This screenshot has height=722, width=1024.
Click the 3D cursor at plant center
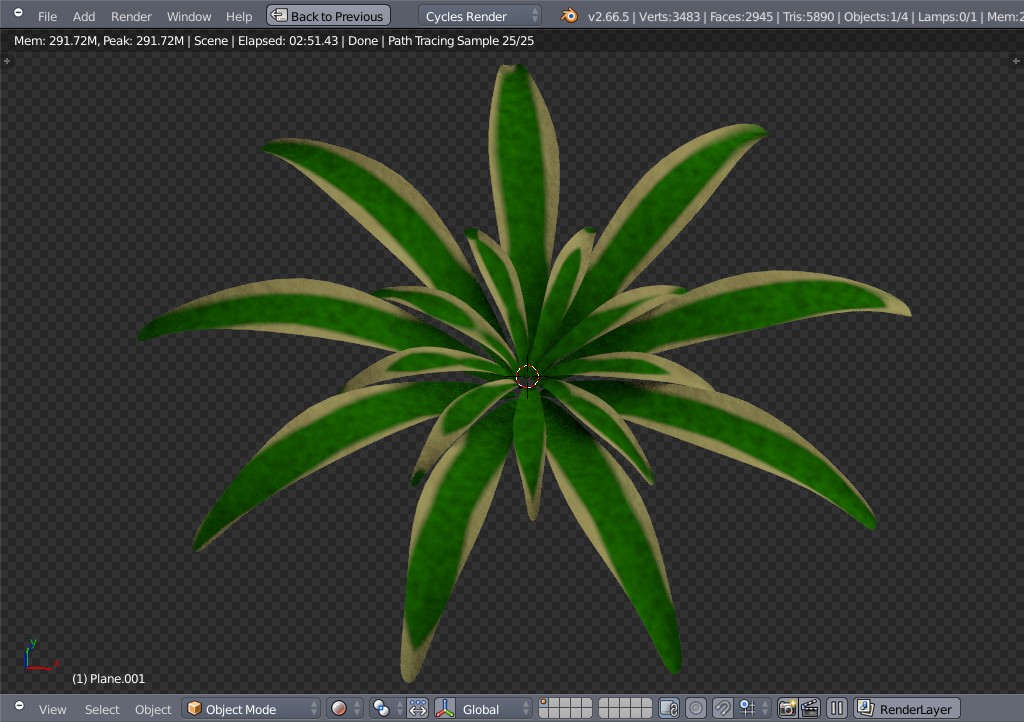pos(527,377)
